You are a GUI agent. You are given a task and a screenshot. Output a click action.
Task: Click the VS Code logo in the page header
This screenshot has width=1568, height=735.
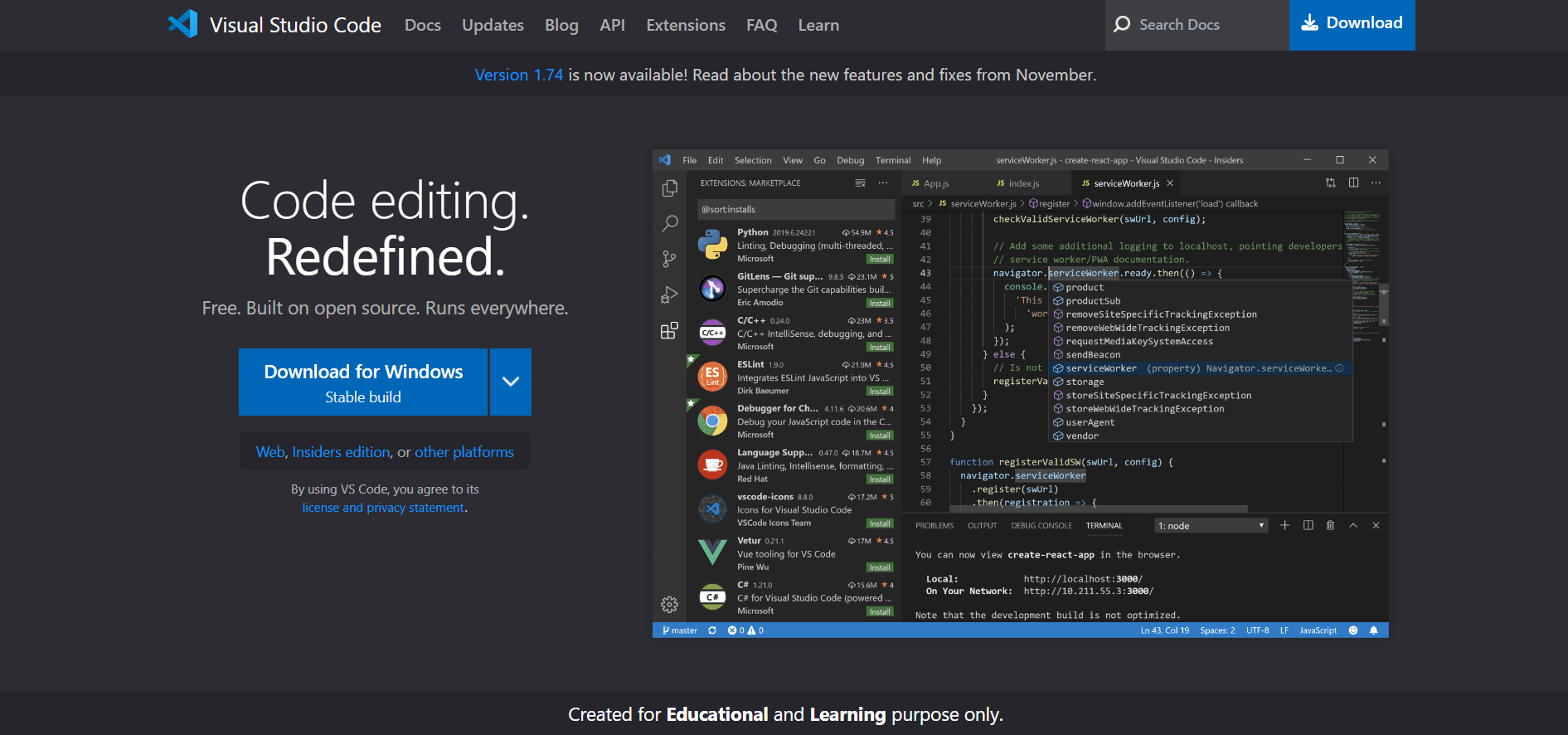coord(183,24)
